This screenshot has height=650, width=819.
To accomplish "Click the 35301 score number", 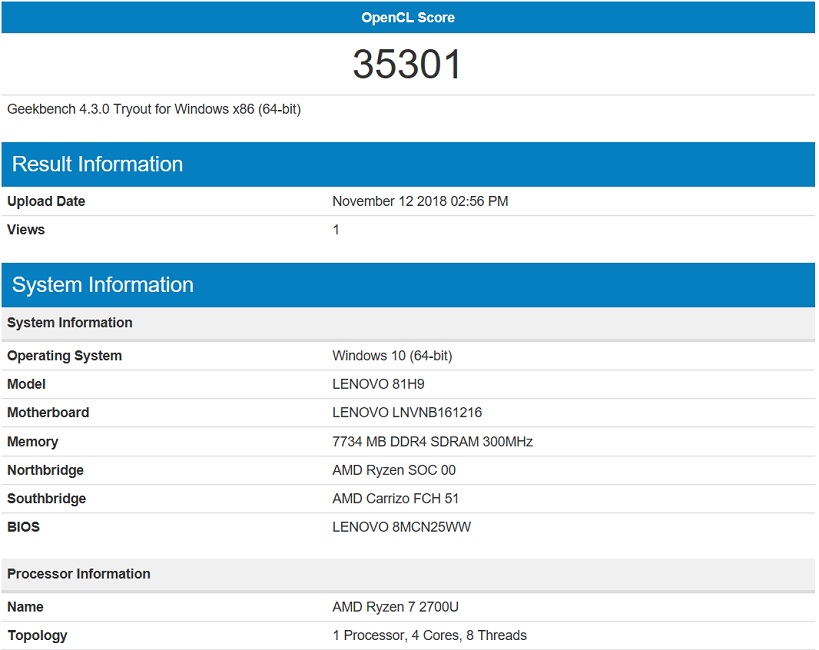I will point(407,65).
